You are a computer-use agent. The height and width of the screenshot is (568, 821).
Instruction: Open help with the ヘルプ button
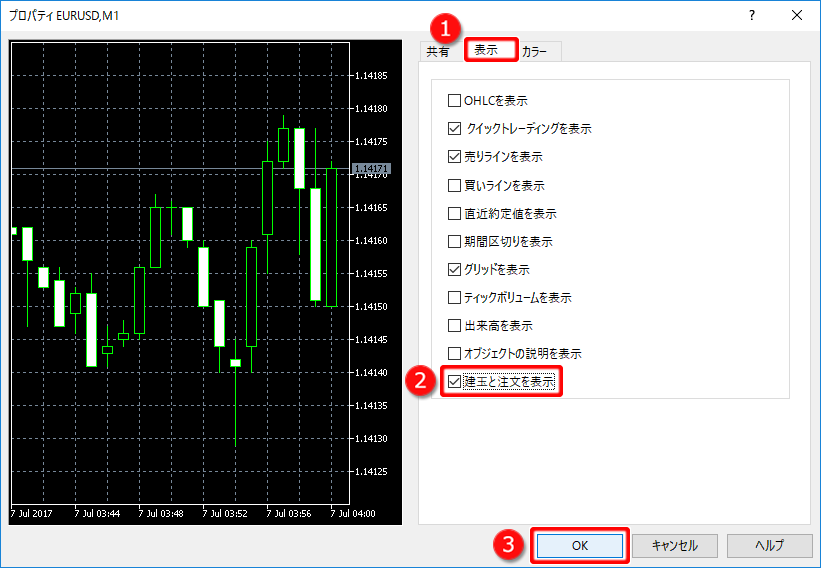pos(769,546)
